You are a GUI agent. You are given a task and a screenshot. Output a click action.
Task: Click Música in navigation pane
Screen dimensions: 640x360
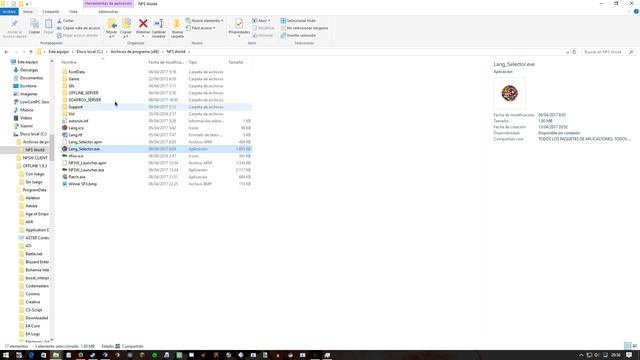(26, 110)
